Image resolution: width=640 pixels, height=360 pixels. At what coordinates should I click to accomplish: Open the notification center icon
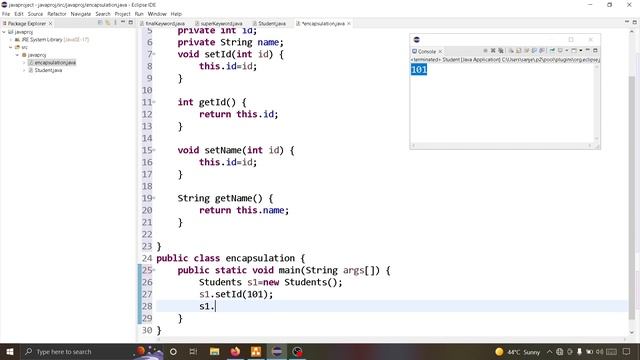pos(627,351)
